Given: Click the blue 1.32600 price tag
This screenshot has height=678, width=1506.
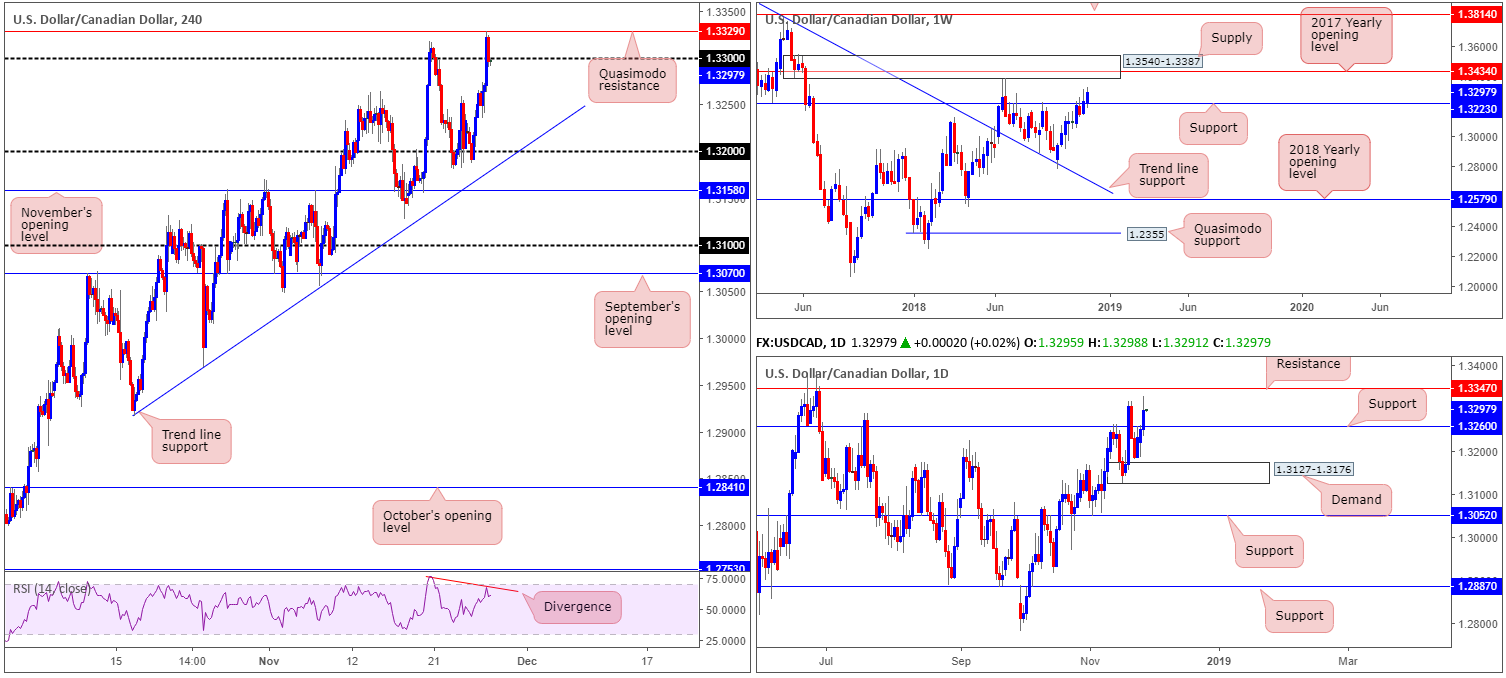Looking at the screenshot, I should [1476, 426].
